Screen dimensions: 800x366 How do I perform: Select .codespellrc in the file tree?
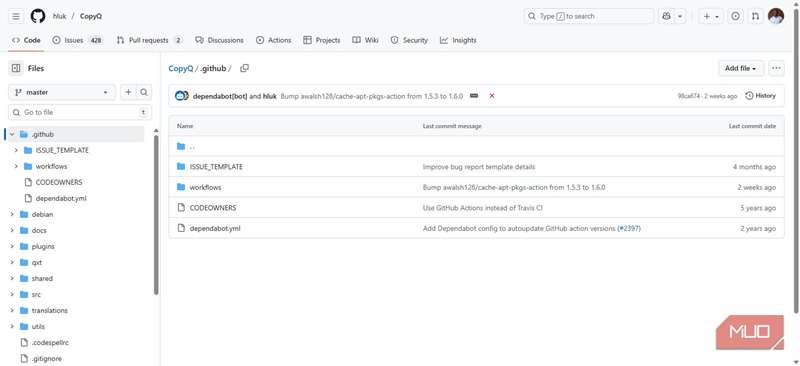pyautogui.click(x=50, y=343)
